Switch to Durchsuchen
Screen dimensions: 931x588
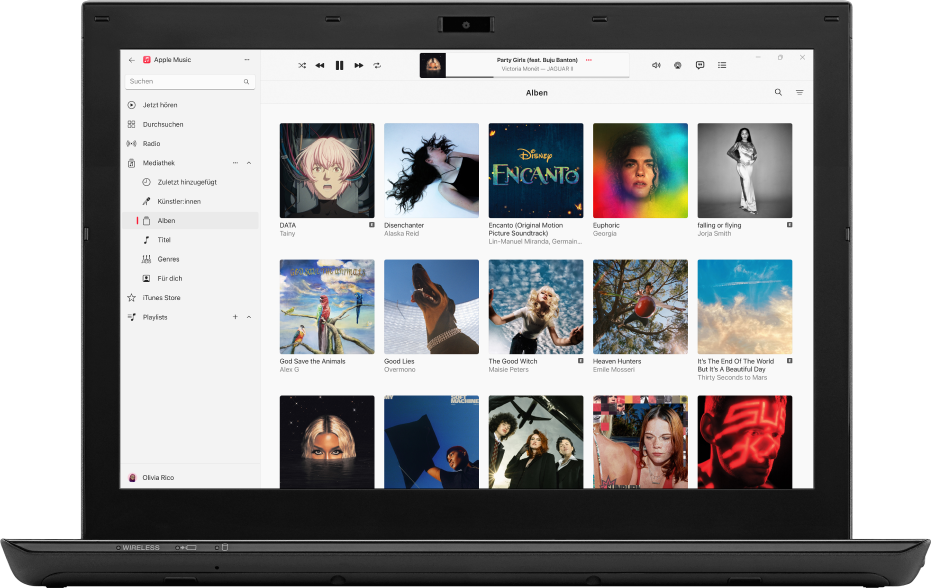tap(163, 124)
